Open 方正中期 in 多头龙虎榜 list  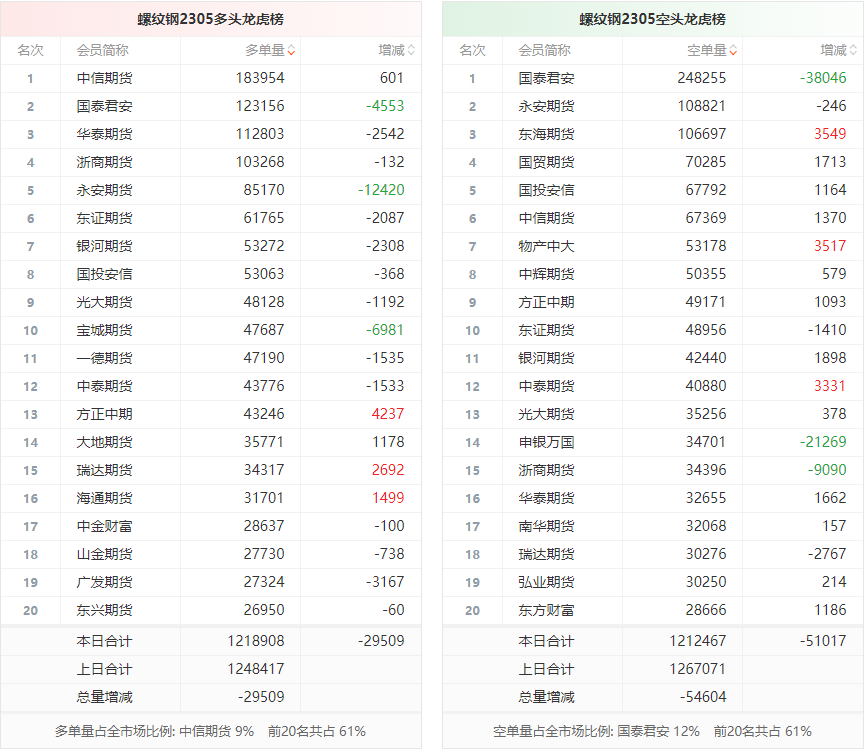pos(104,414)
